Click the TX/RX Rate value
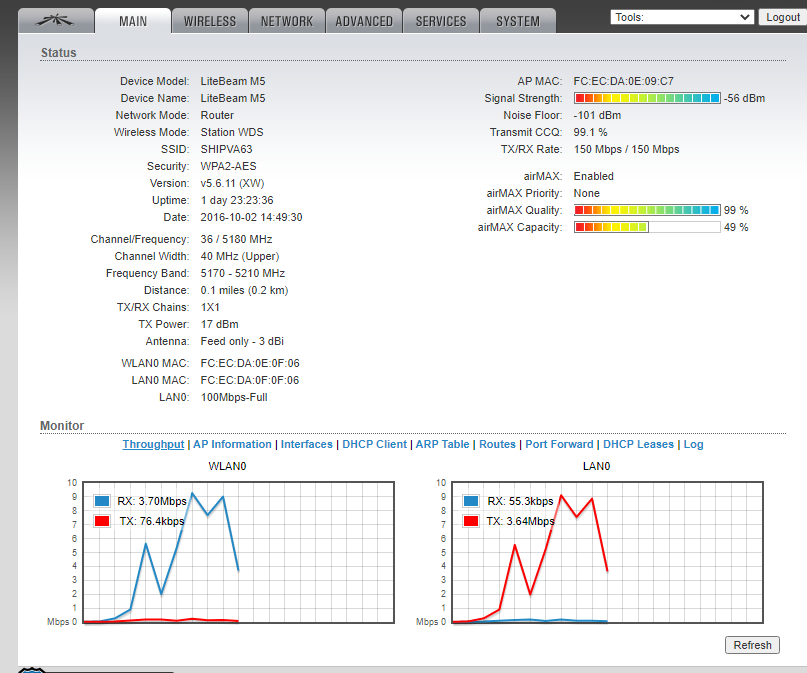This screenshot has width=807, height=673. pyautogui.click(x=626, y=149)
